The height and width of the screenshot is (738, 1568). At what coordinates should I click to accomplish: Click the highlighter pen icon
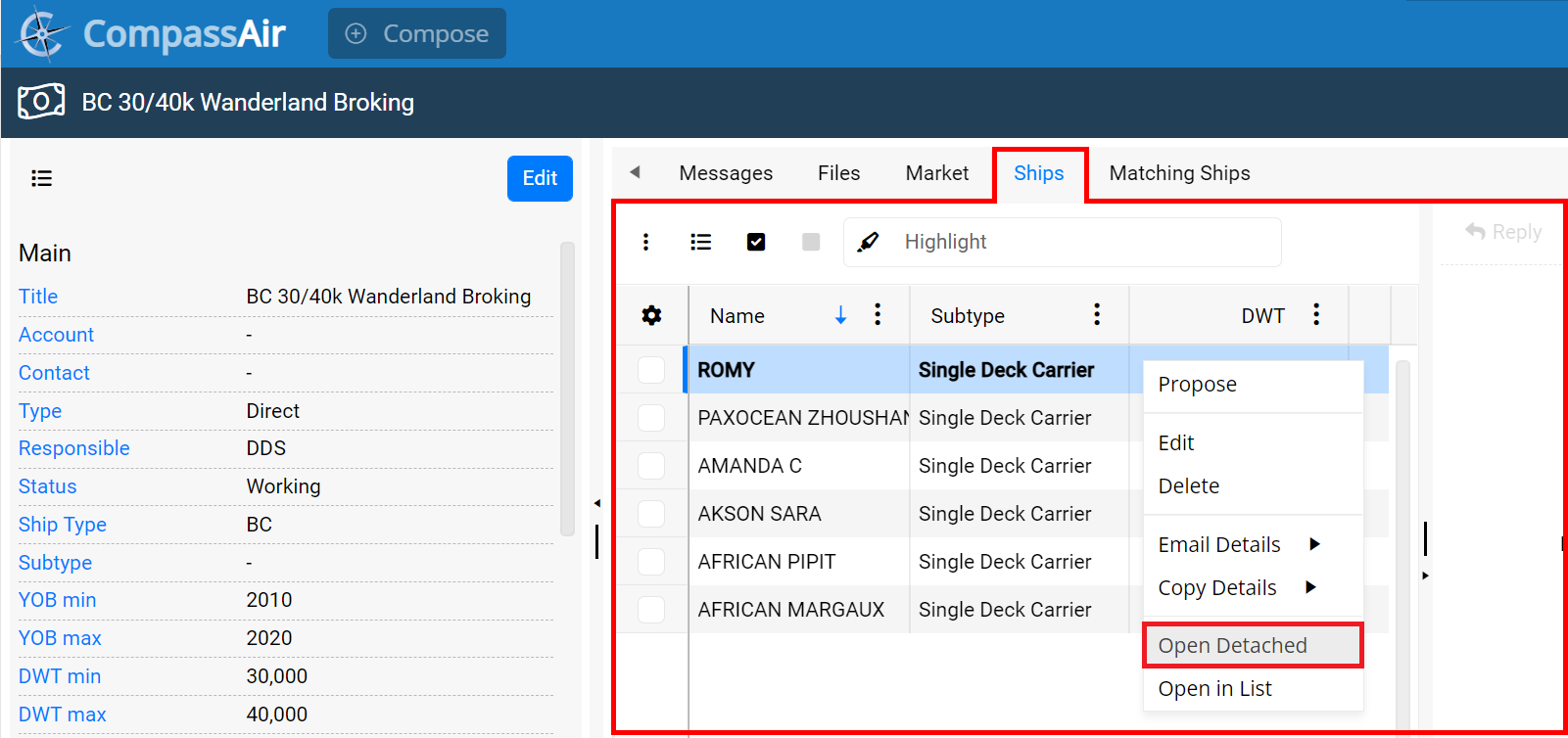click(868, 242)
